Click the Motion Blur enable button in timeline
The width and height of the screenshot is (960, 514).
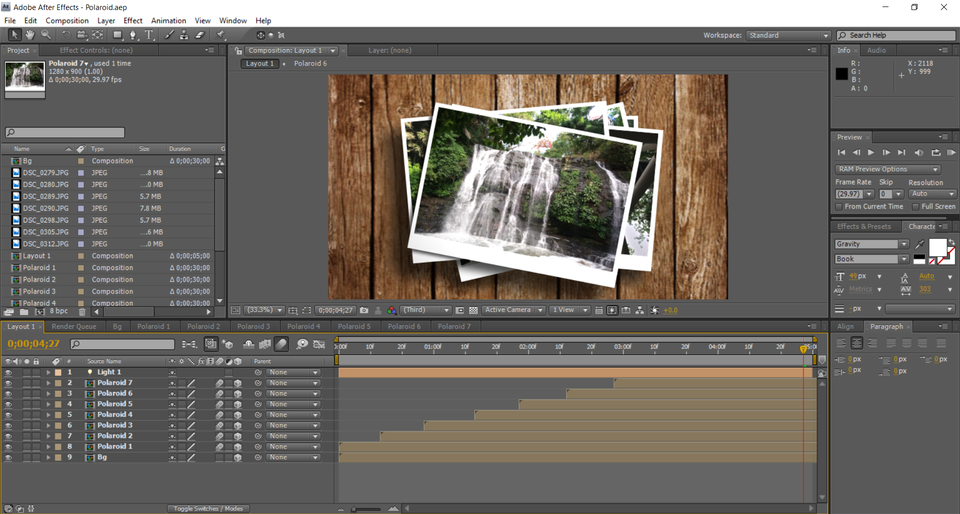(x=282, y=344)
